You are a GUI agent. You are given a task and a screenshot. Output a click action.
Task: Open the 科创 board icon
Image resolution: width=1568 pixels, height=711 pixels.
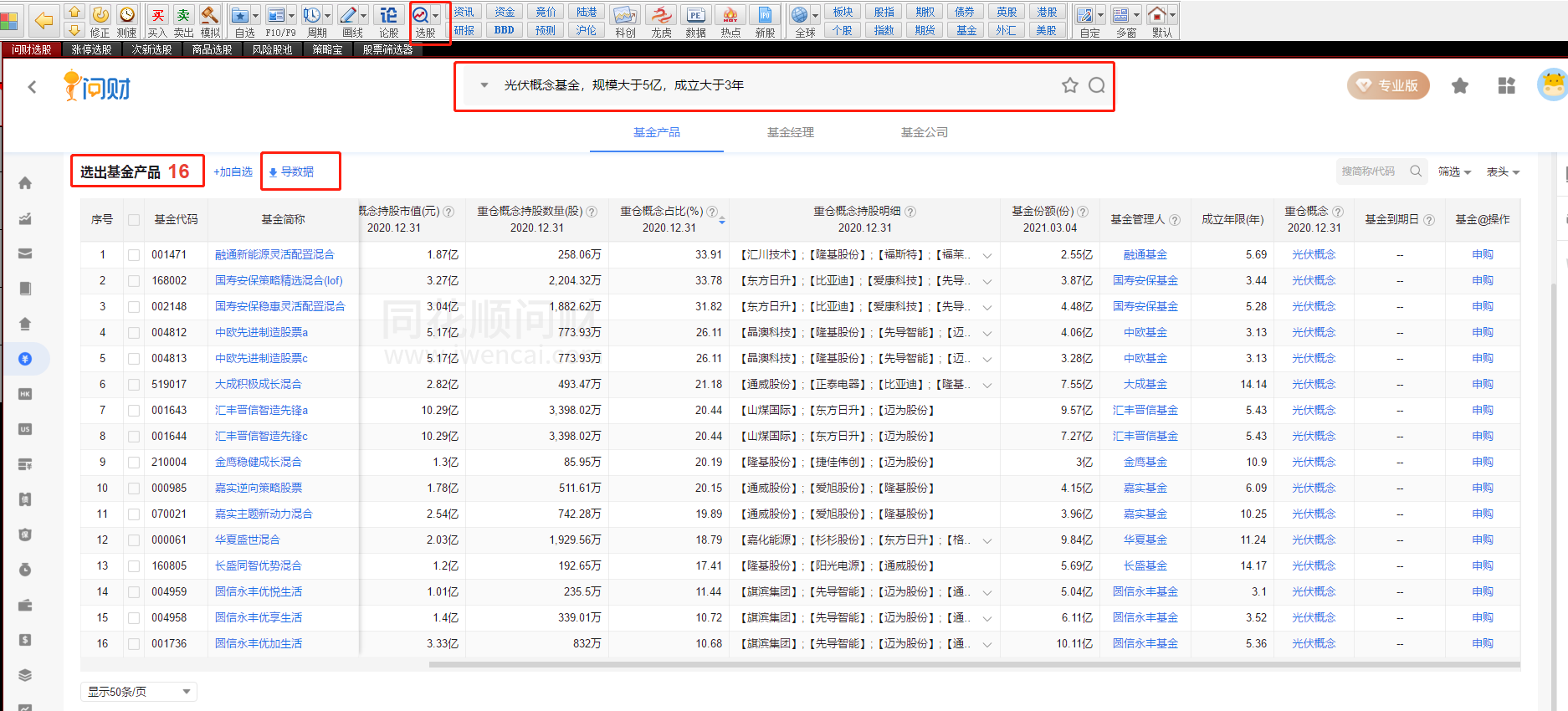click(625, 21)
